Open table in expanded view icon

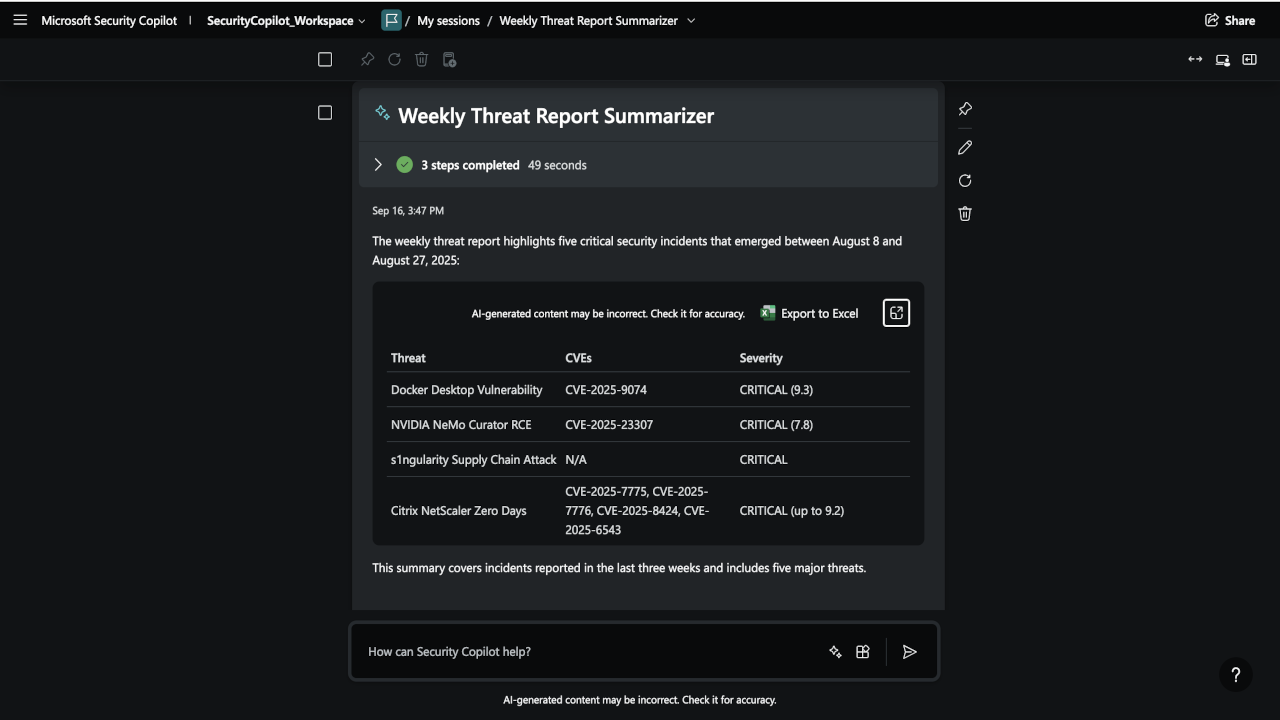896,313
